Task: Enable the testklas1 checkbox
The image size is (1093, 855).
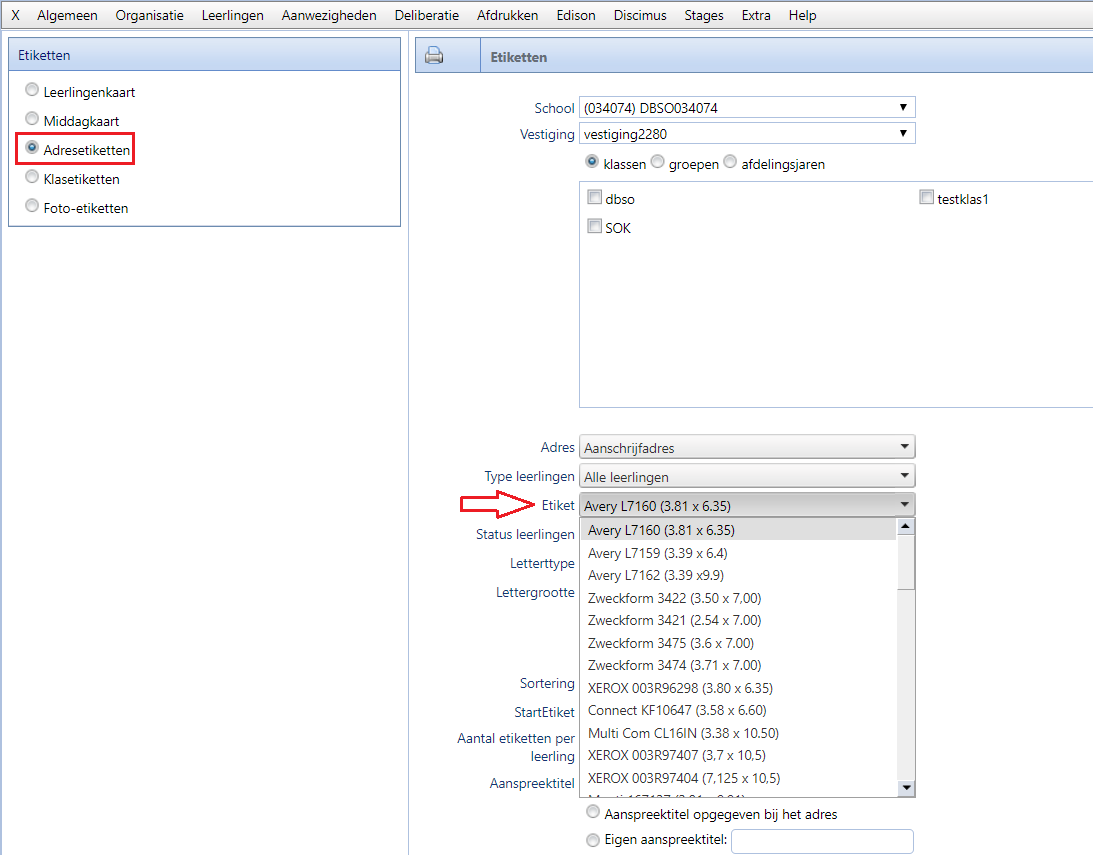Action: point(926,198)
